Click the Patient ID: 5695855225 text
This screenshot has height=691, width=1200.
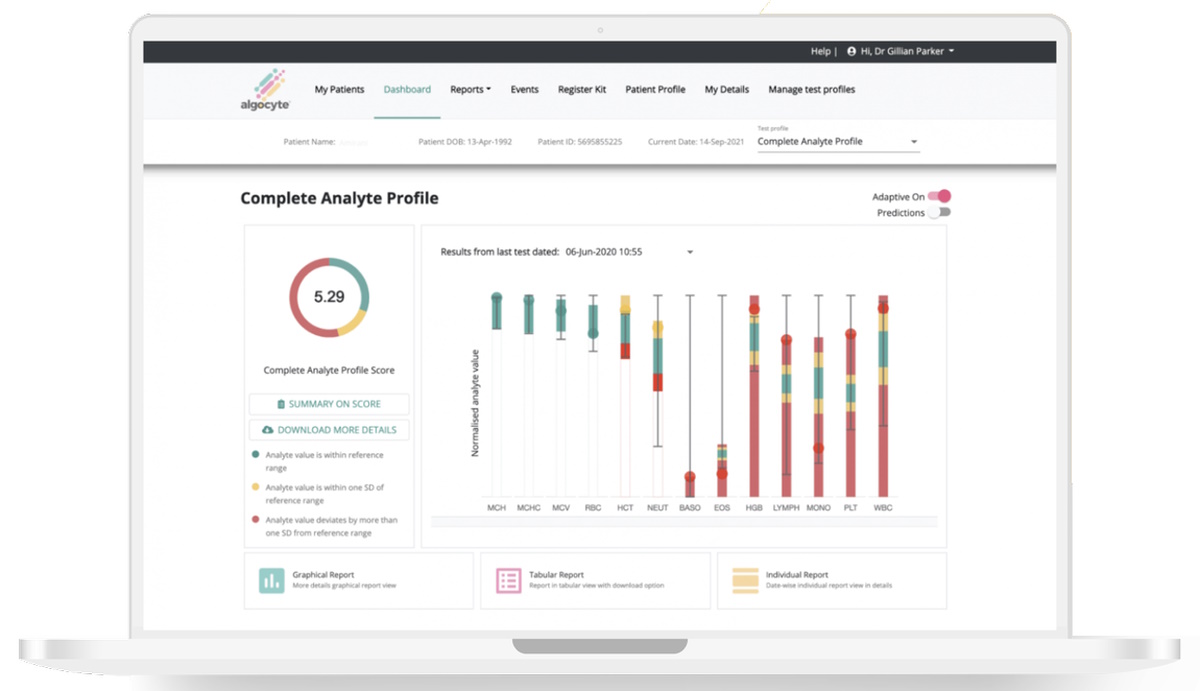tap(580, 142)
